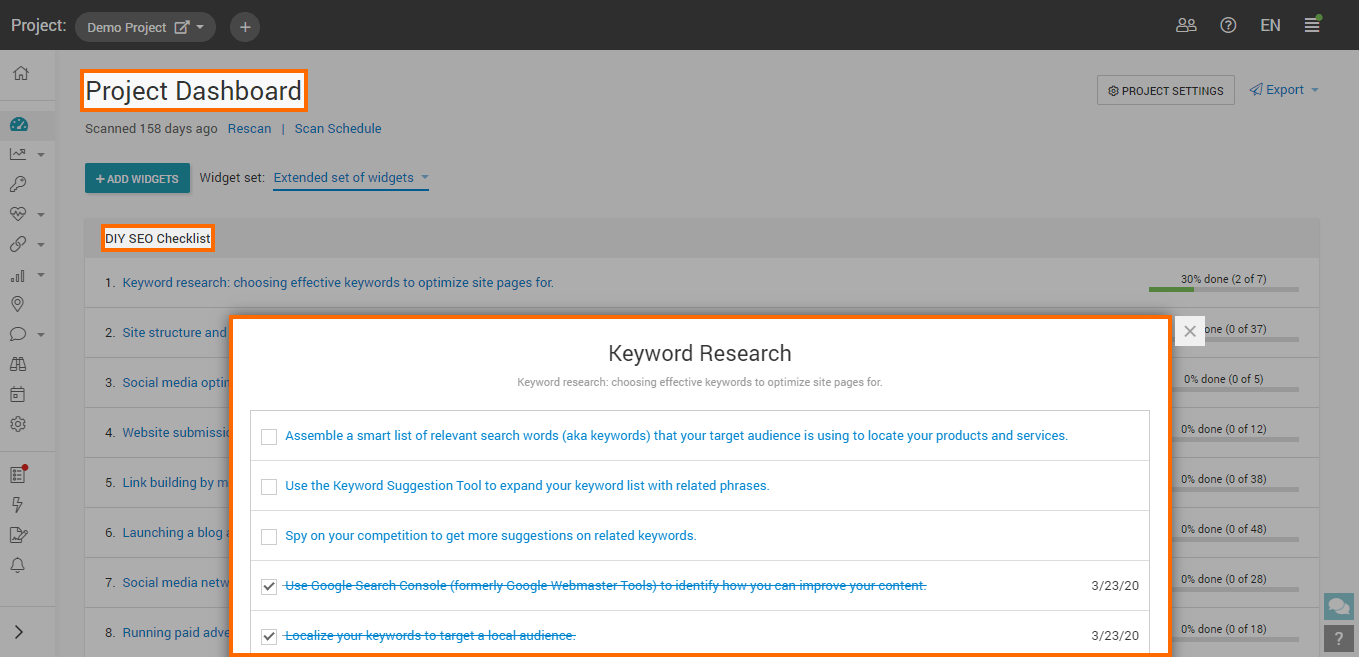Open the Demo Project dropdown
Image resolution: width=1359 pixels, height=657 pixels.
(146, 27)
